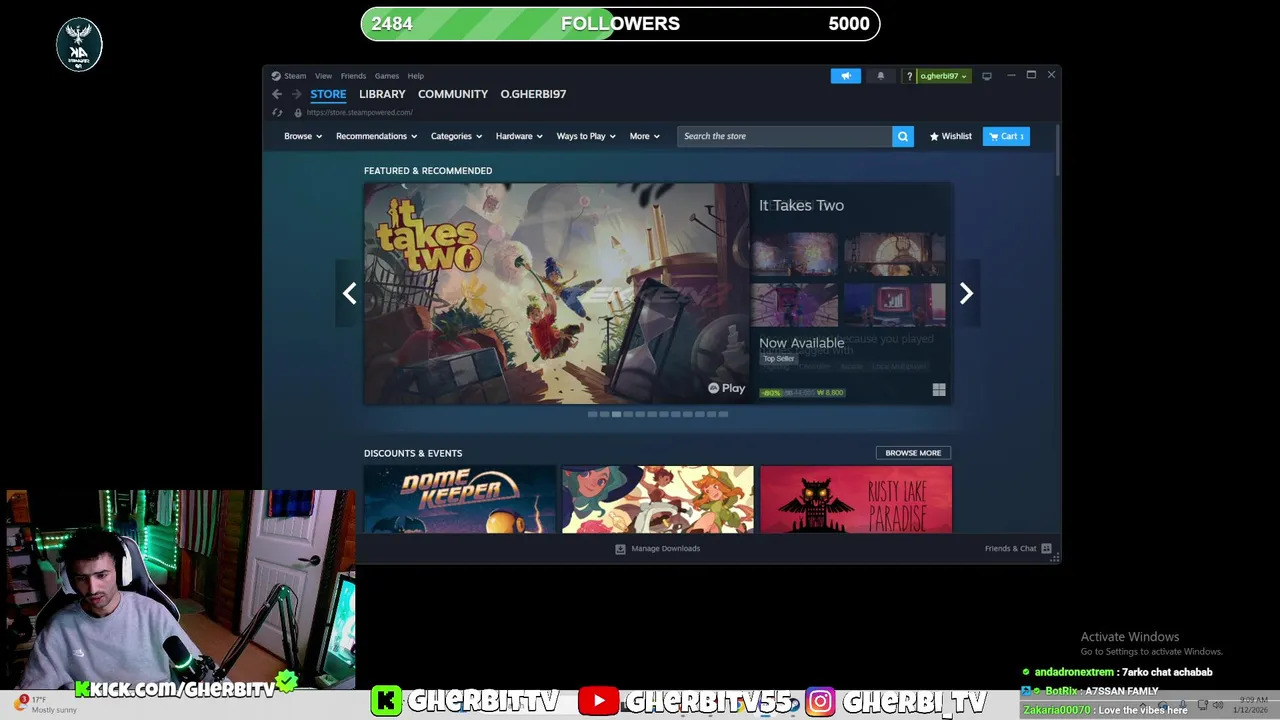
Task: Click the Steam window resize grip icon
Action: (1054, 558)
